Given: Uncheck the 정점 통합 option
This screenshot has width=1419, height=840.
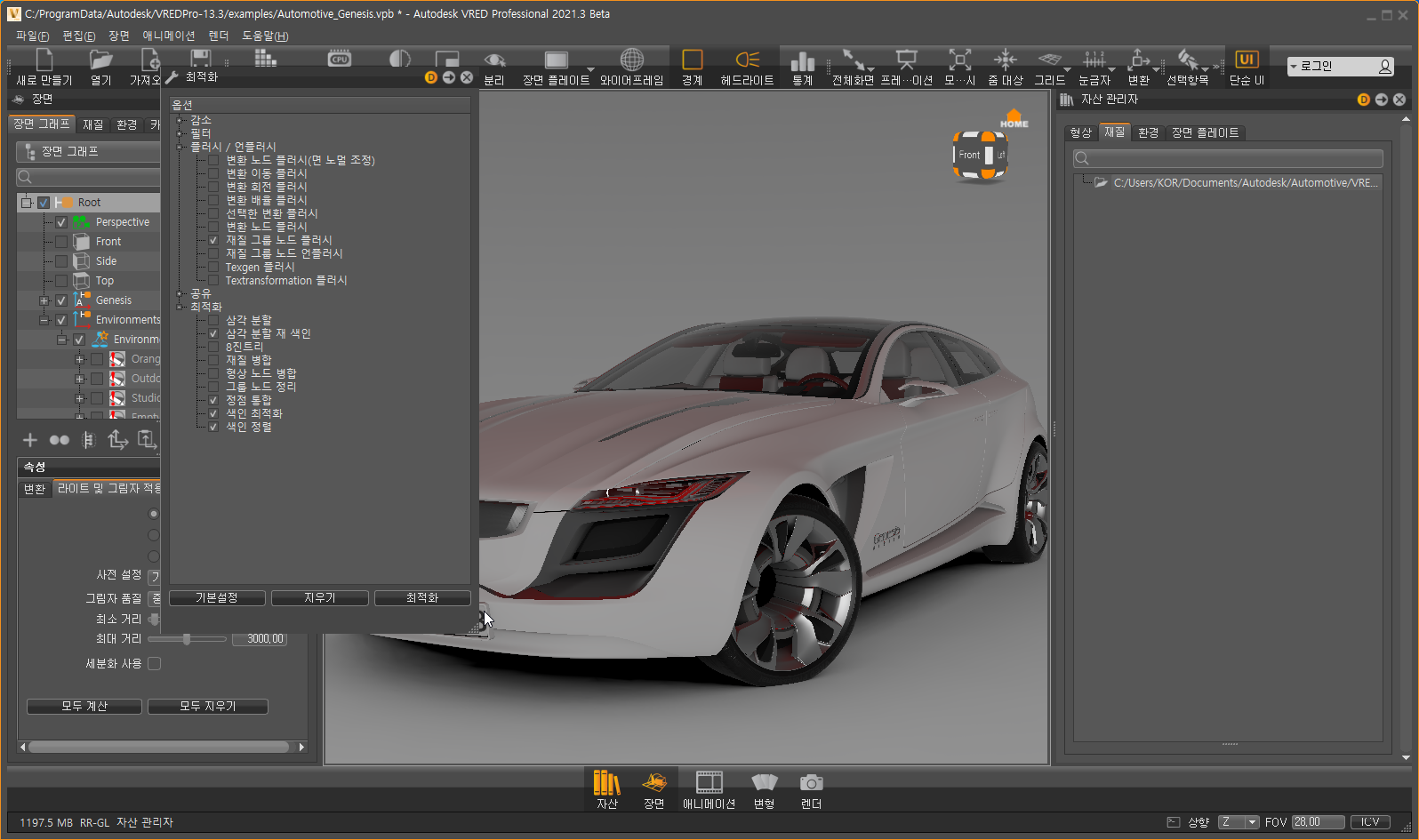Looking at the screenshot, I should [x=213, y=400].
